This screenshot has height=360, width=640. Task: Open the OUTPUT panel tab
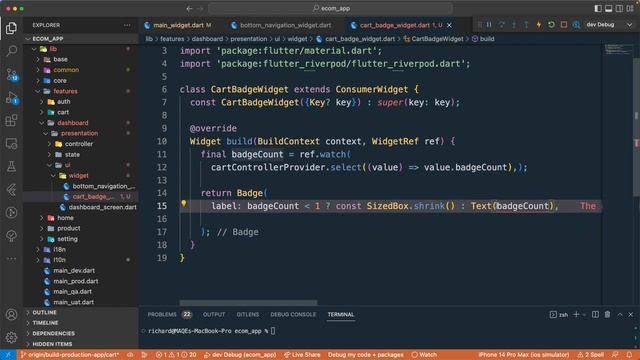point(214,314)
